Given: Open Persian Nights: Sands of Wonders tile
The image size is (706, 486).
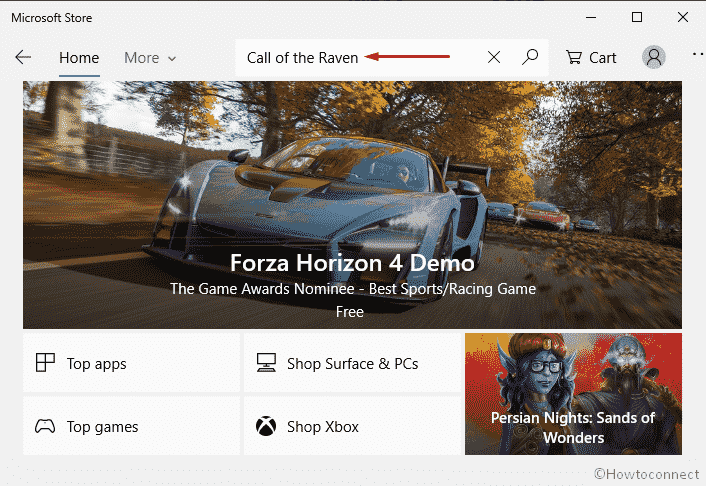Looking at the screenshot, I should (x=573, y=394).
